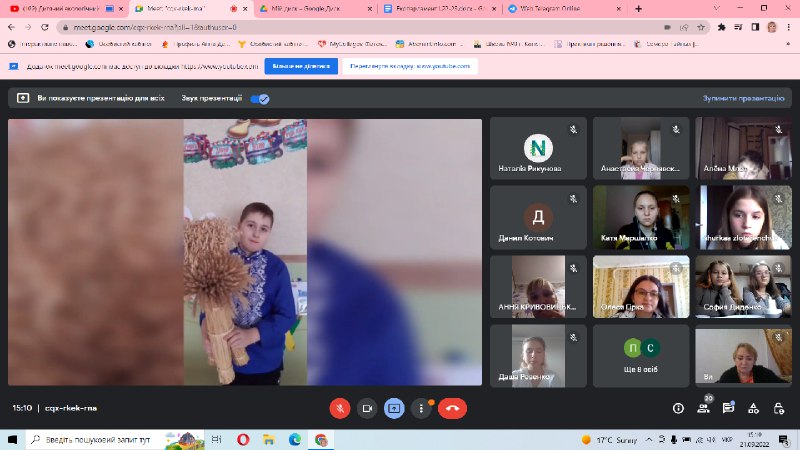Open a new browser tab
Viewport: 800px width, 450px height.
pyautogui.click(x=638, y=9)
